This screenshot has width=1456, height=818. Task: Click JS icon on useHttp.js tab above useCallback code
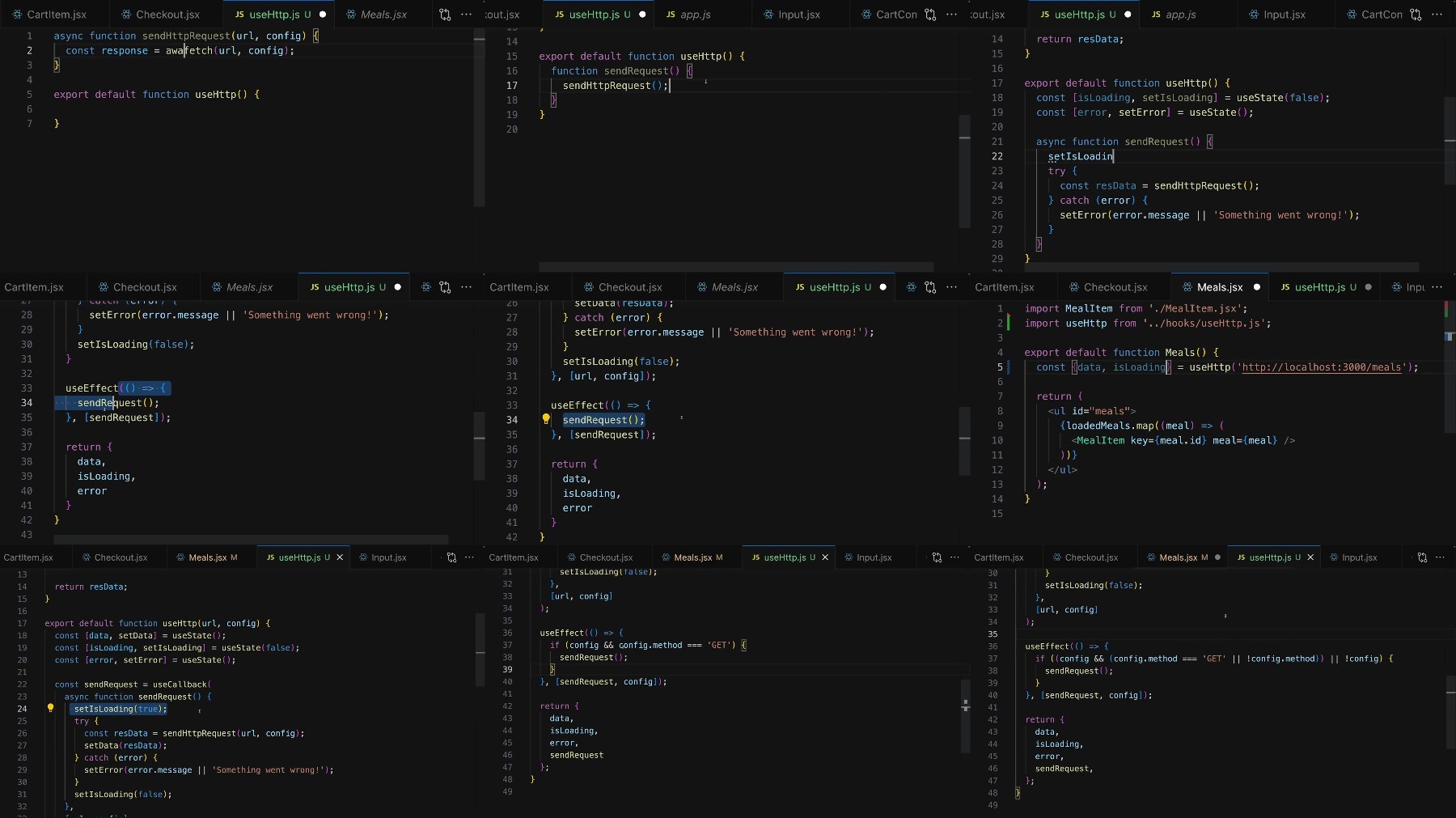[270, 557]
